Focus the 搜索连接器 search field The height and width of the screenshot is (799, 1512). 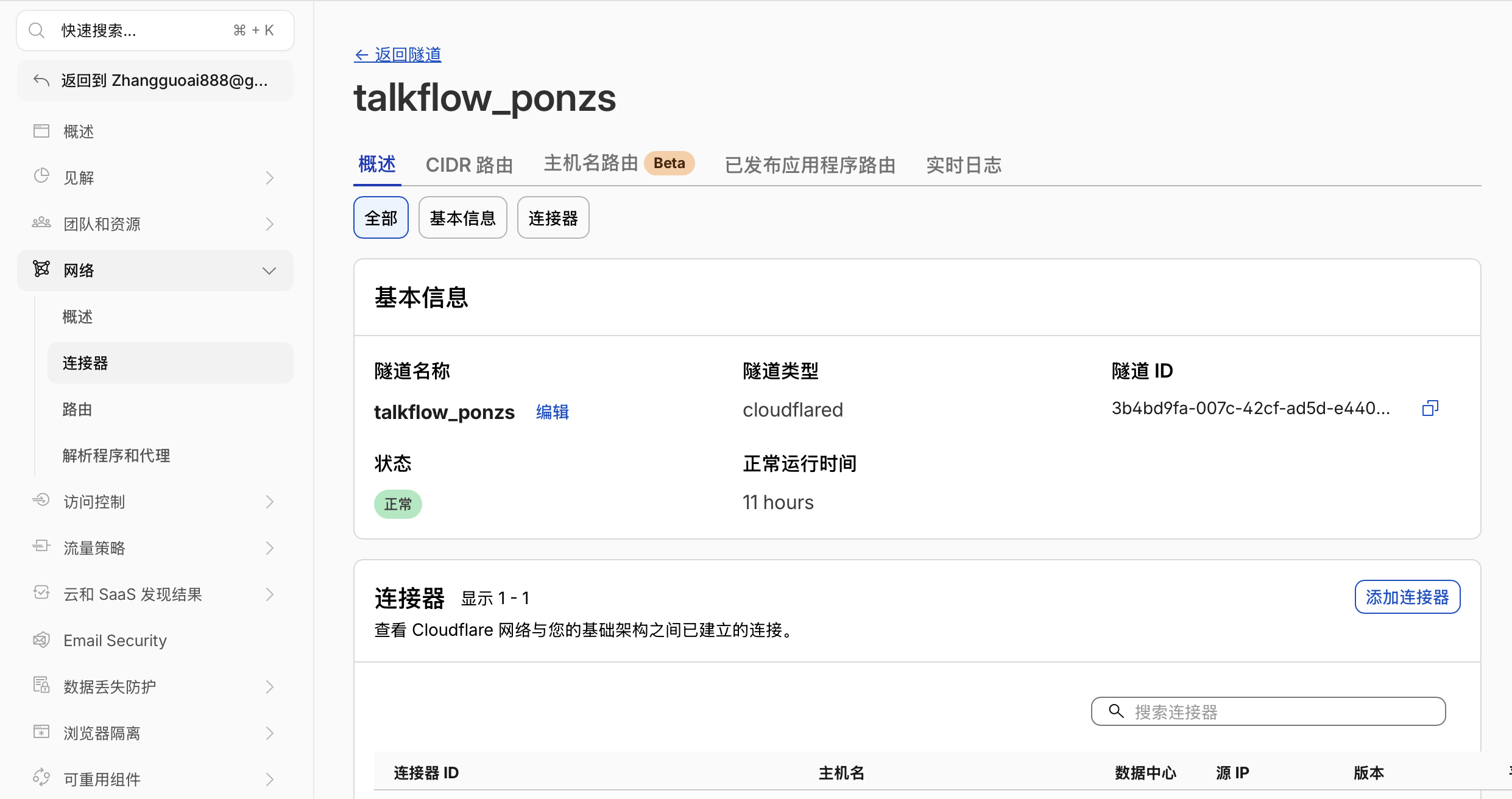coord(1268,711)
